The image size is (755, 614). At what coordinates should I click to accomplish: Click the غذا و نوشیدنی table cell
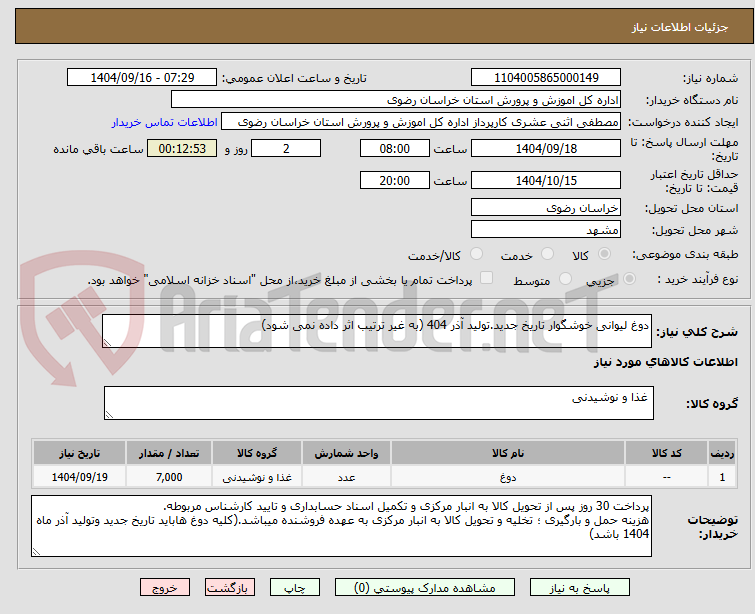coord(257,477)
